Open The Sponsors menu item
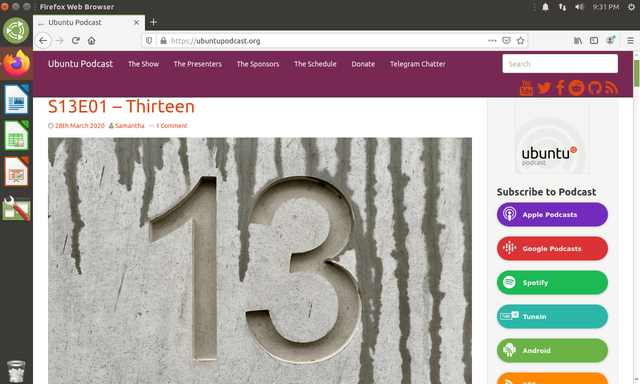 coord(258,64)
